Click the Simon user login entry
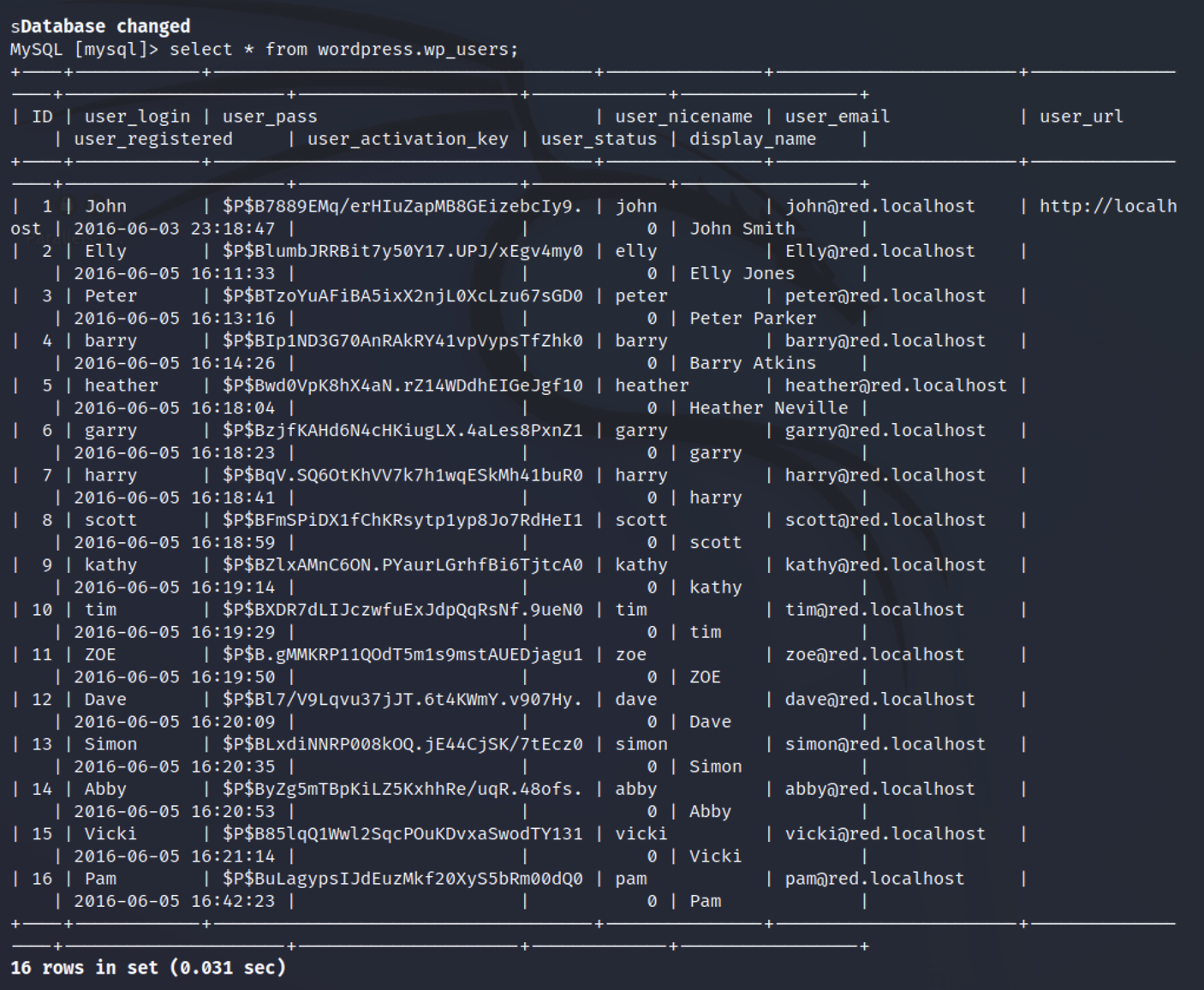The width and height of the screenshot is (1204, 990). (110, 744)
